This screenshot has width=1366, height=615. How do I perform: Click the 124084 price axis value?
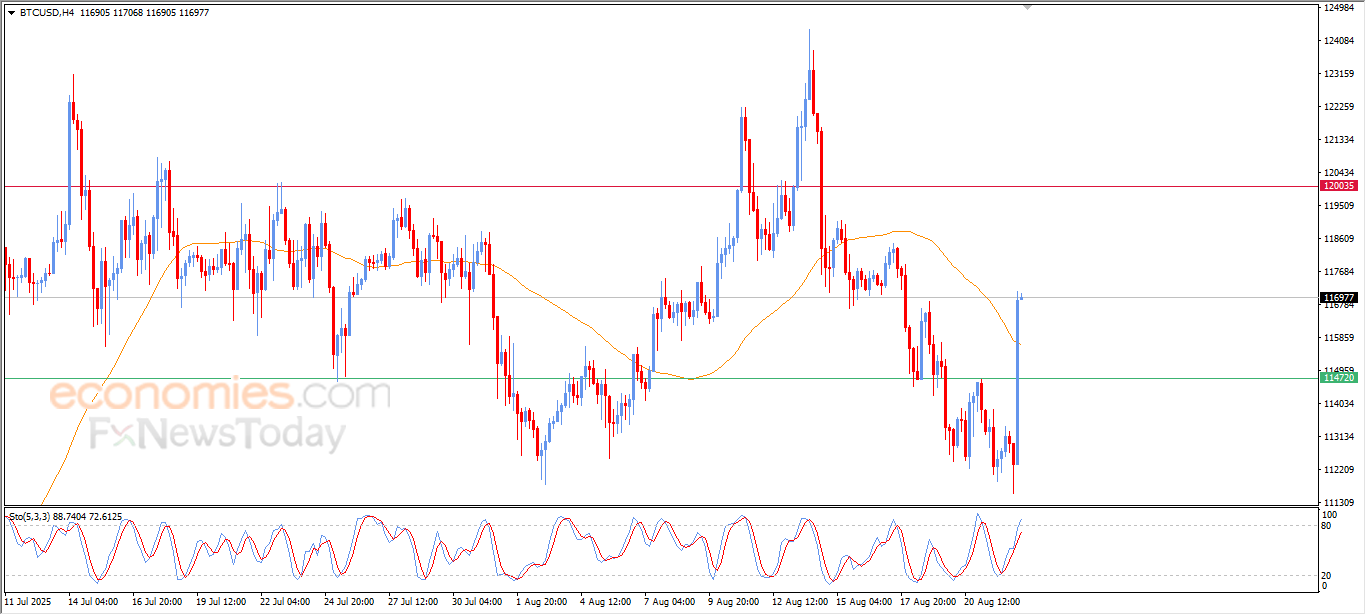pos(1339,41)
